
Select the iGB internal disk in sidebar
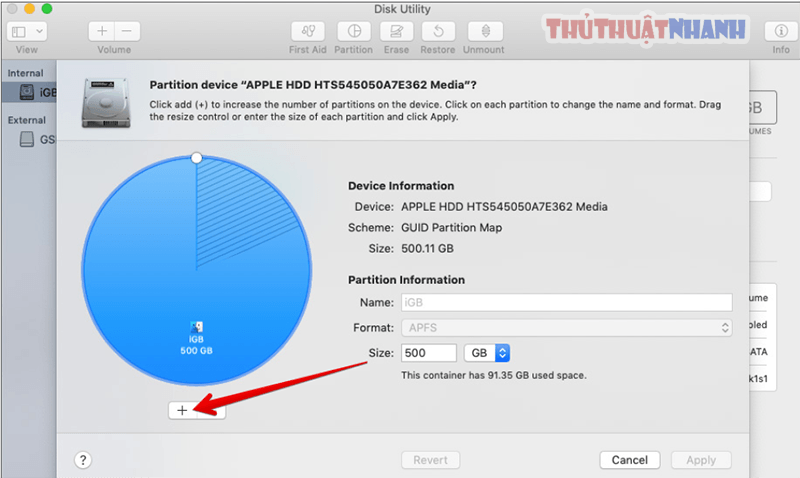pos(32,92)
